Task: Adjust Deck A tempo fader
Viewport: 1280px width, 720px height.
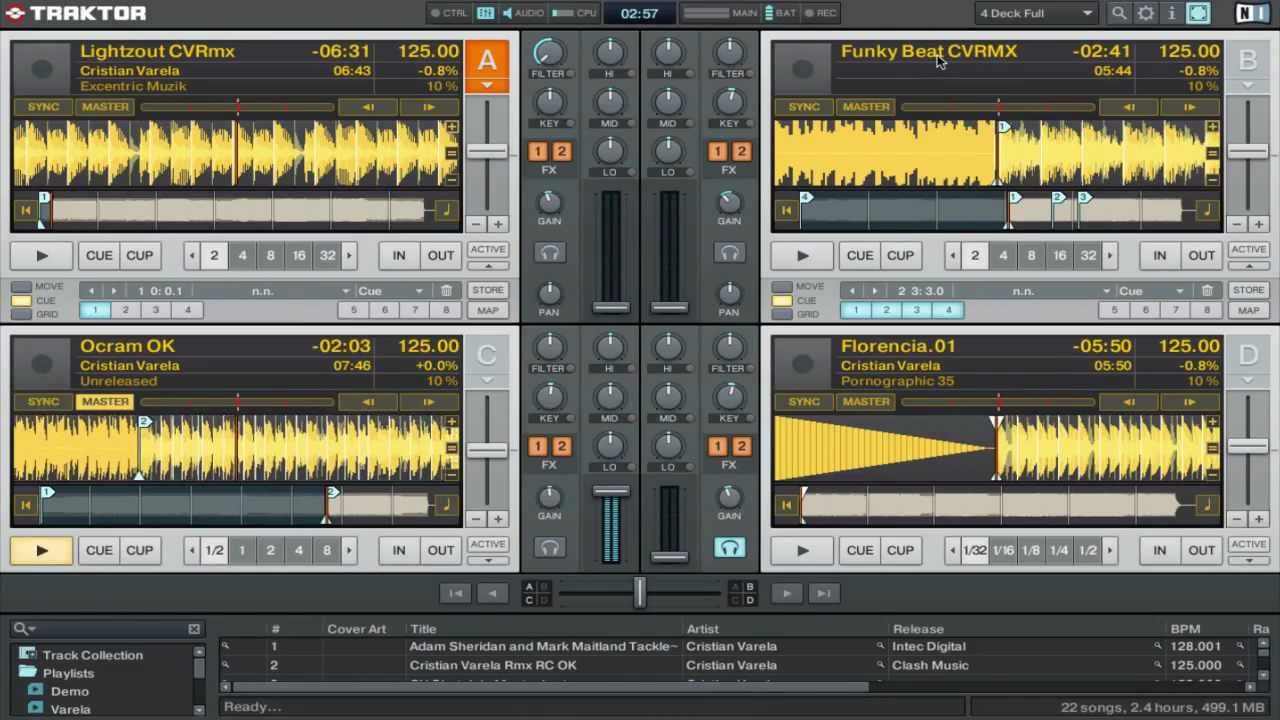Action: (x=487, y=151)
